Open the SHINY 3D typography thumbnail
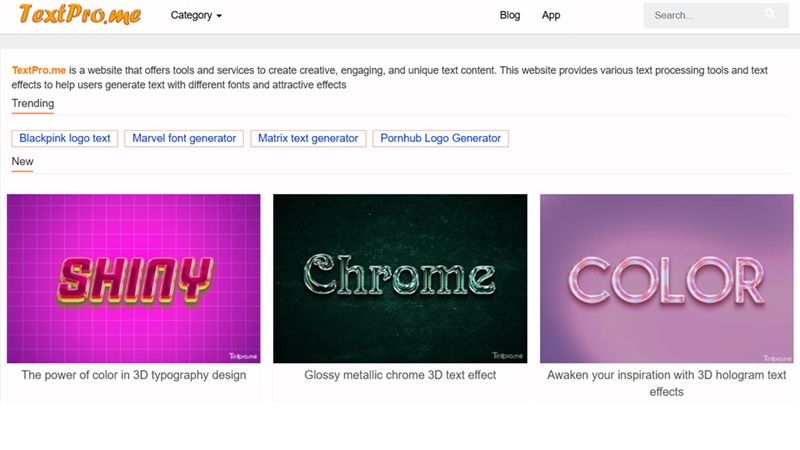Screen dimensions: 800x450 (134, 278)
